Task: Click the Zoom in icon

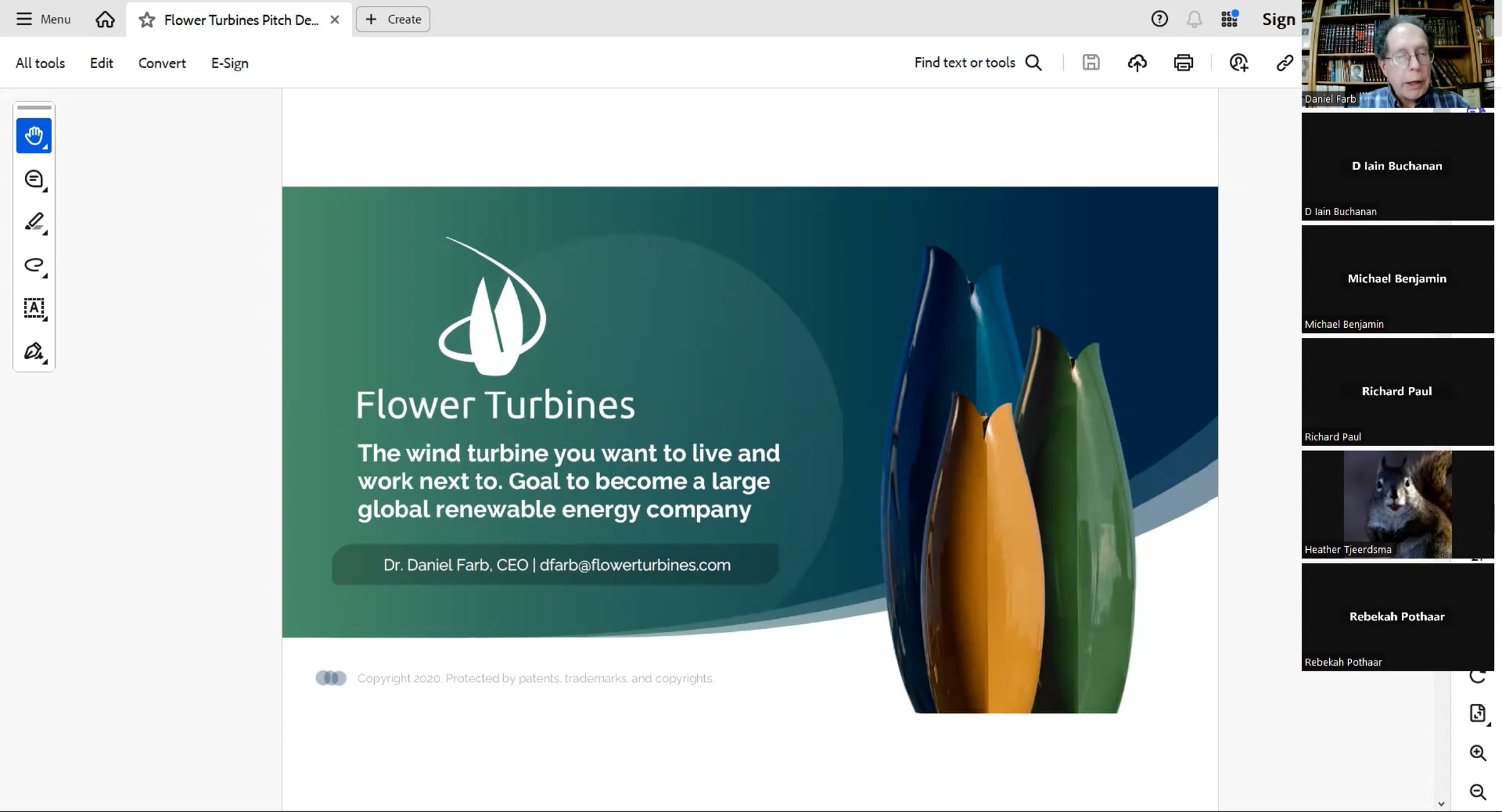Action: [x=1478, y=753]
